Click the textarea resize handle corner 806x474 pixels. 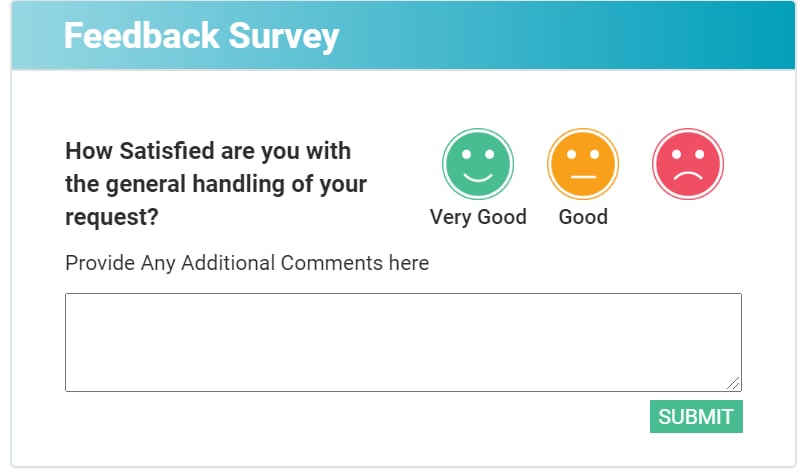coord(734,384)
